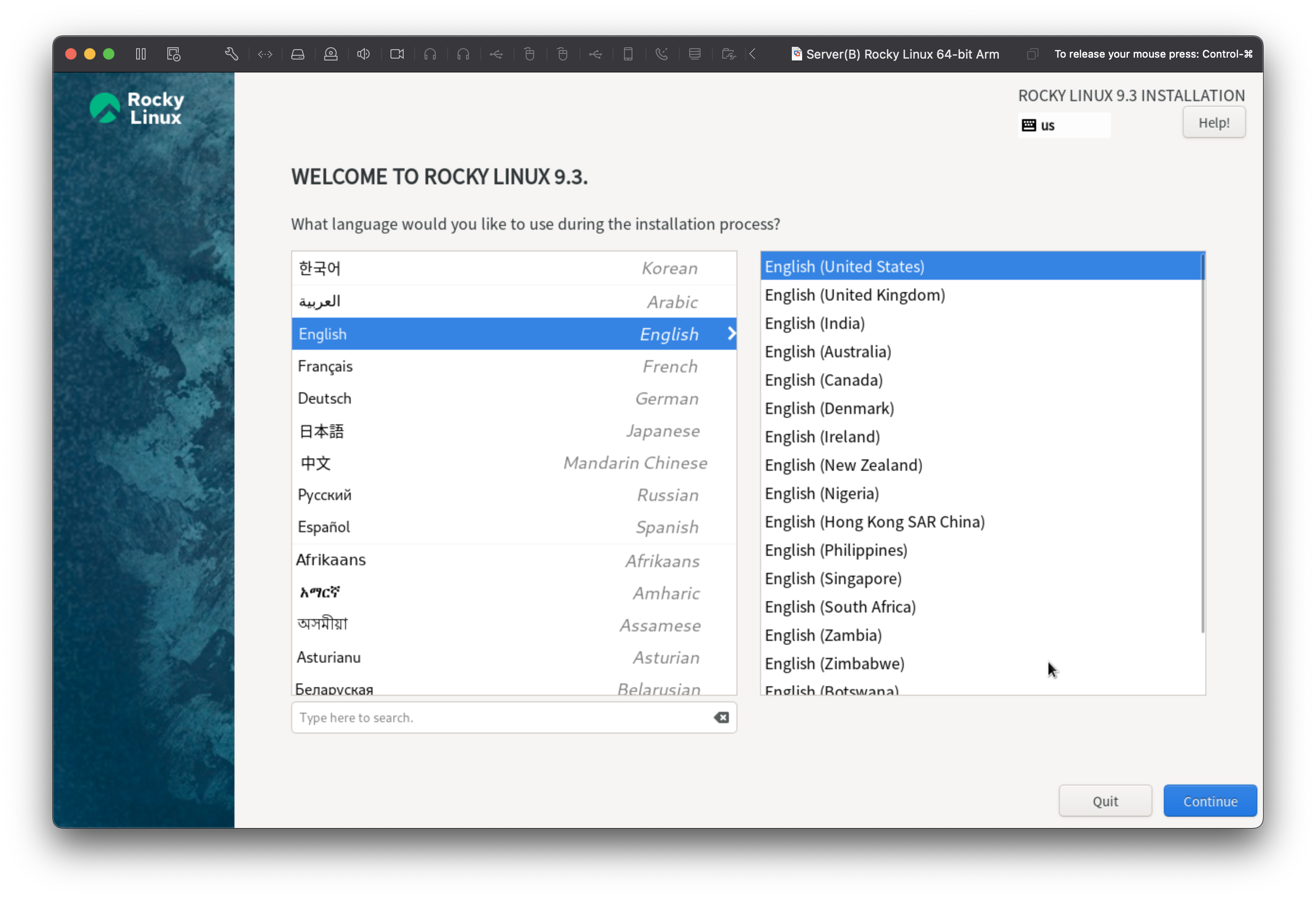1316x898 pixels.
Task: Collapse toolbar with left chevron
Action: [753, 54]
